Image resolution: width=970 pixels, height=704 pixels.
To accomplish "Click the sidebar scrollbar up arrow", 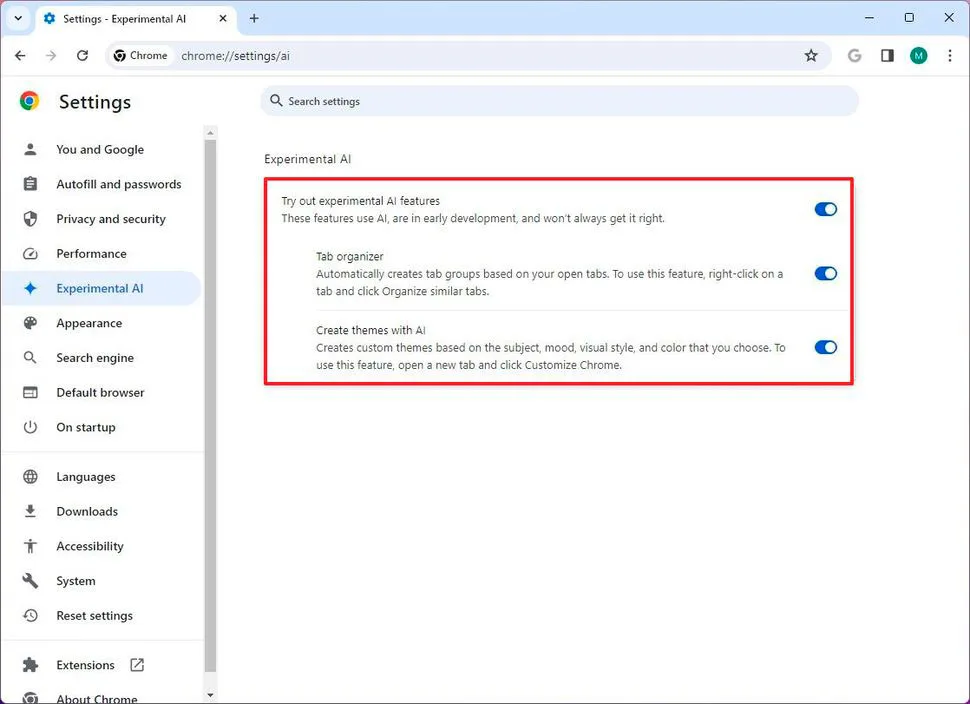I will (x=210, y=132).
